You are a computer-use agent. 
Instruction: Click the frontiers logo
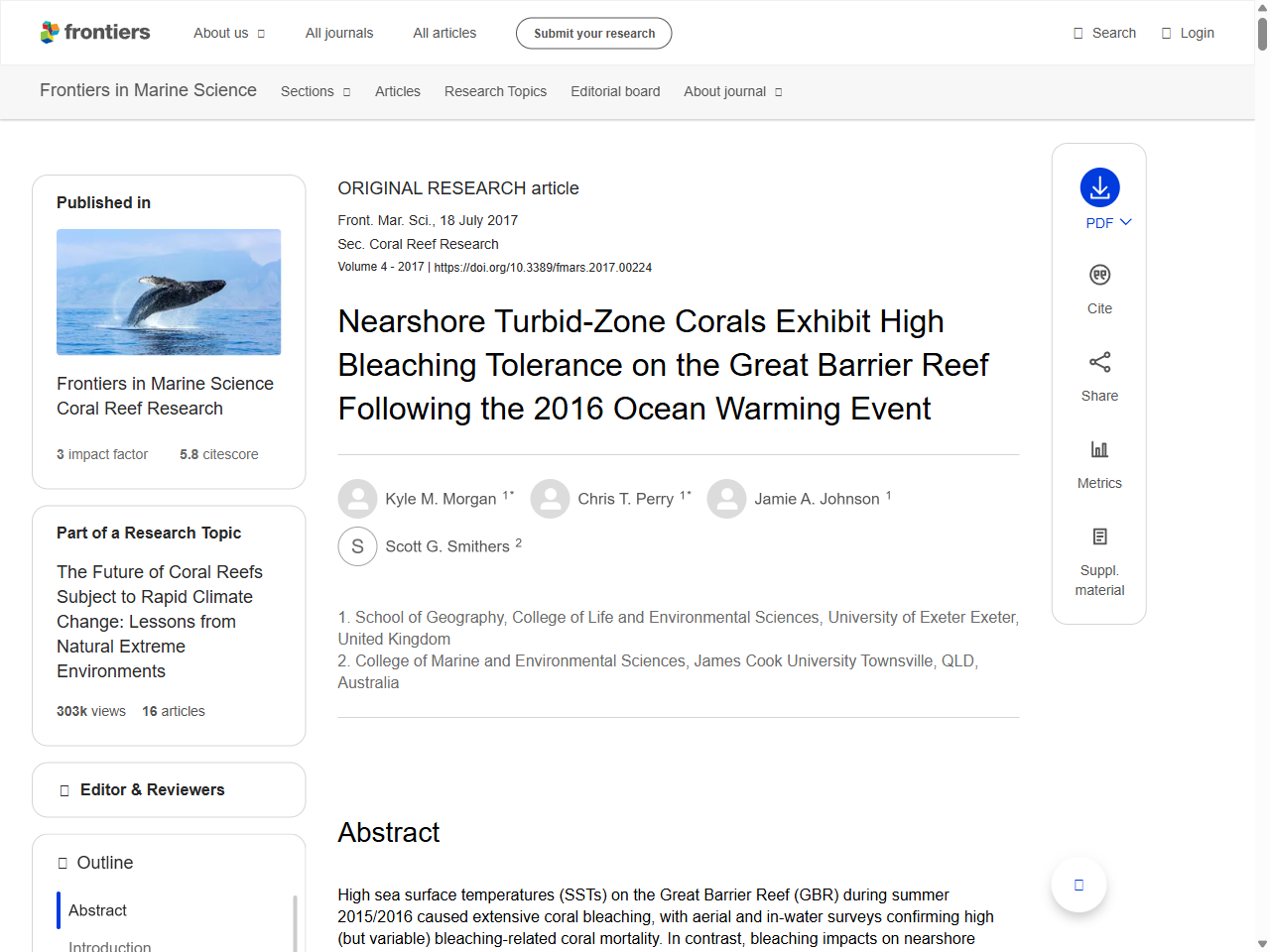[x=95, y=32]
